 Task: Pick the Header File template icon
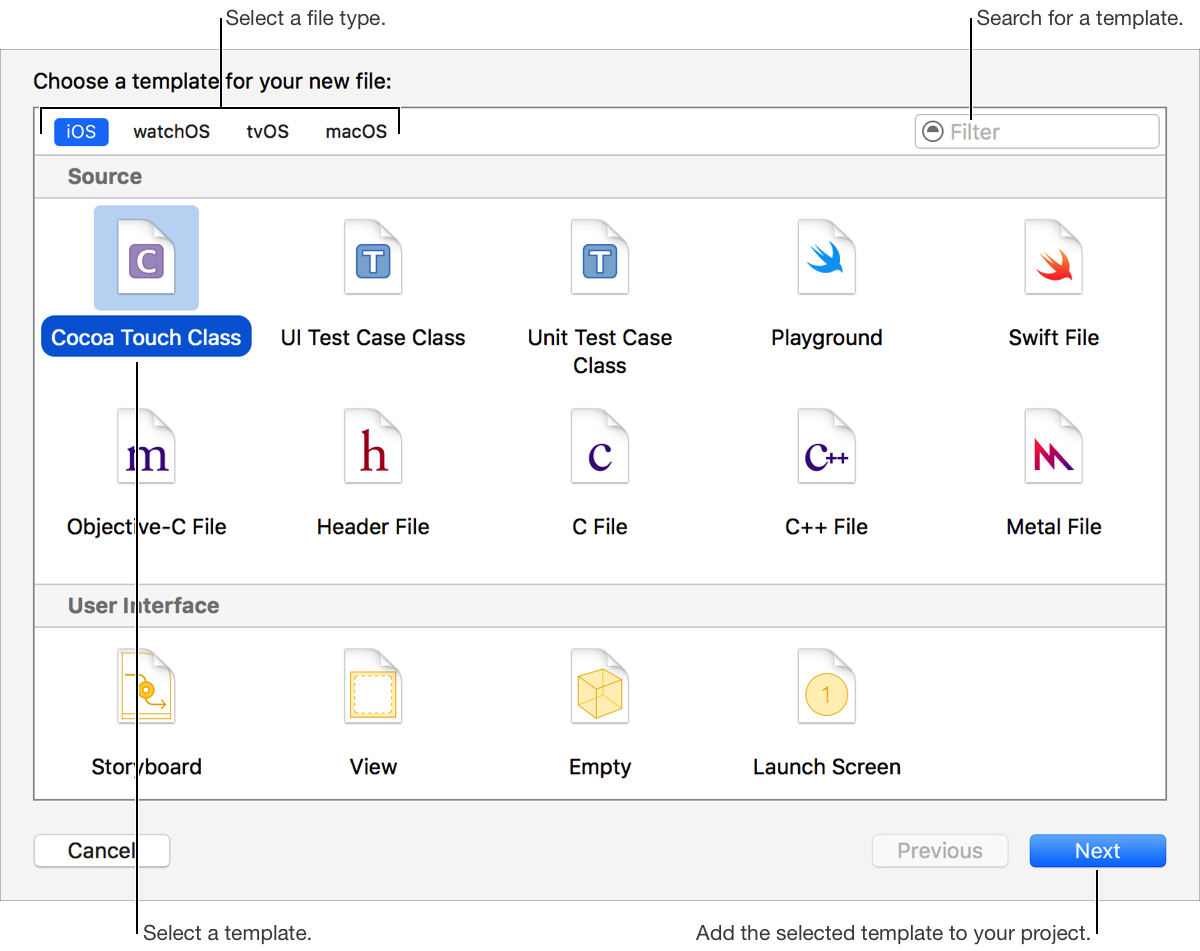pyautogui.click(x=373, y=447)
